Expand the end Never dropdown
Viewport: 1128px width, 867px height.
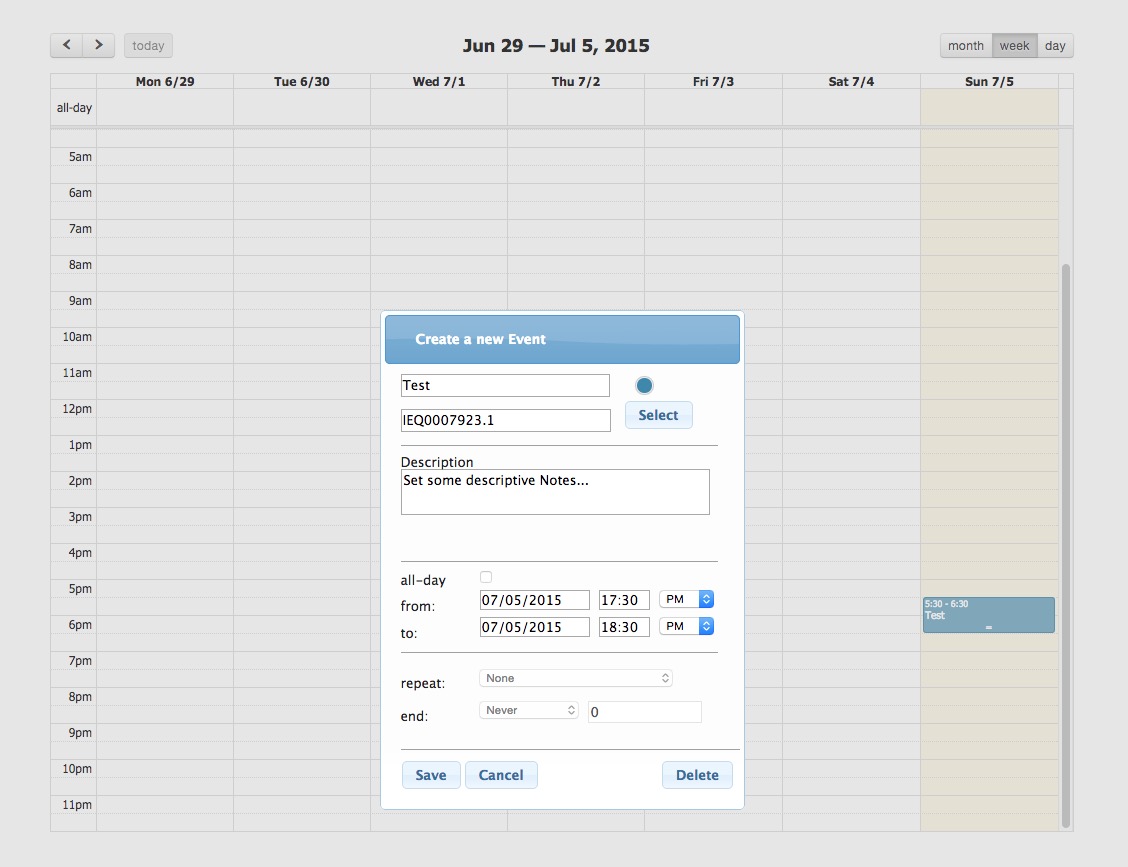[529, 710]
